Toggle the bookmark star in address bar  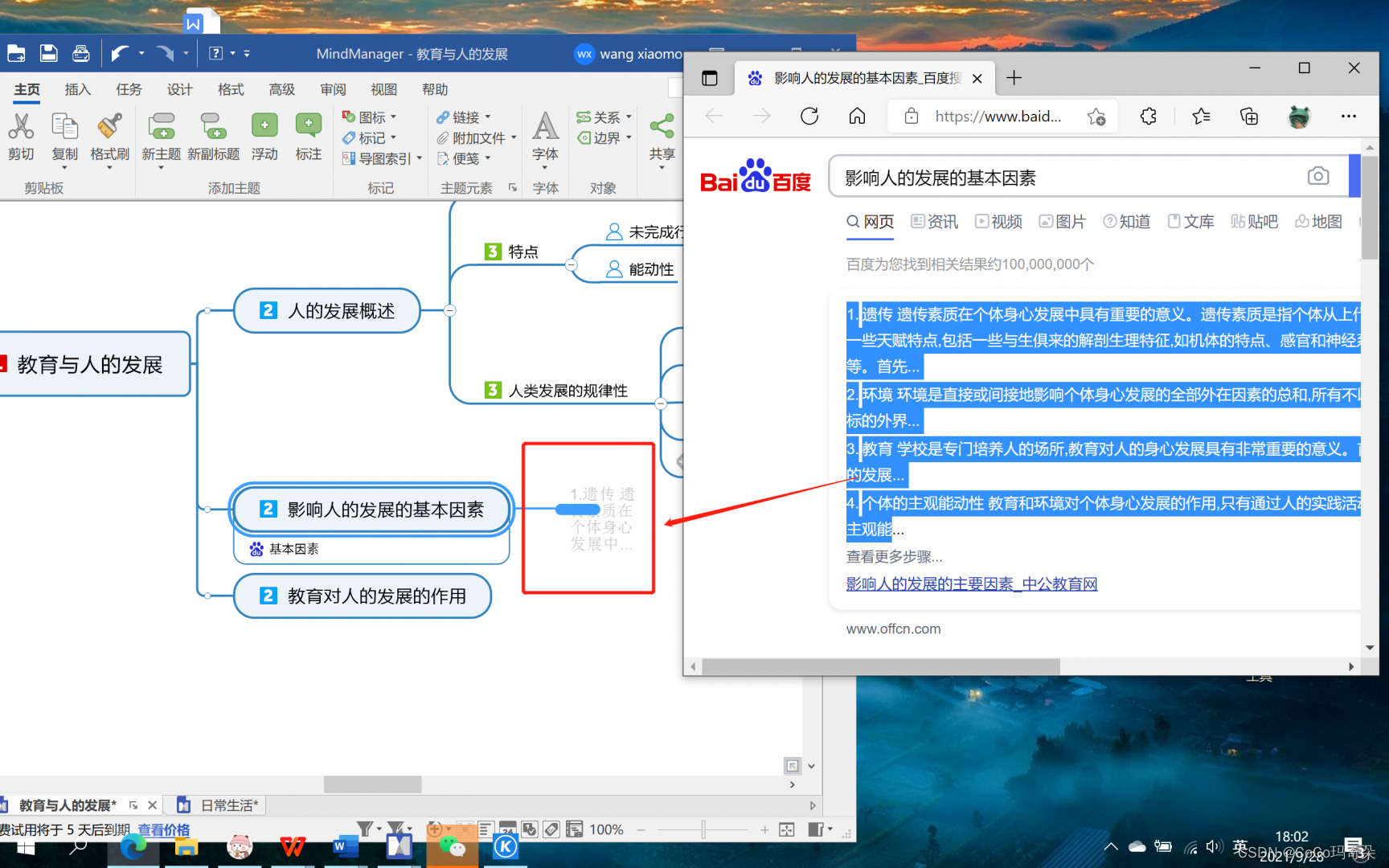(x=1096, y=116)
